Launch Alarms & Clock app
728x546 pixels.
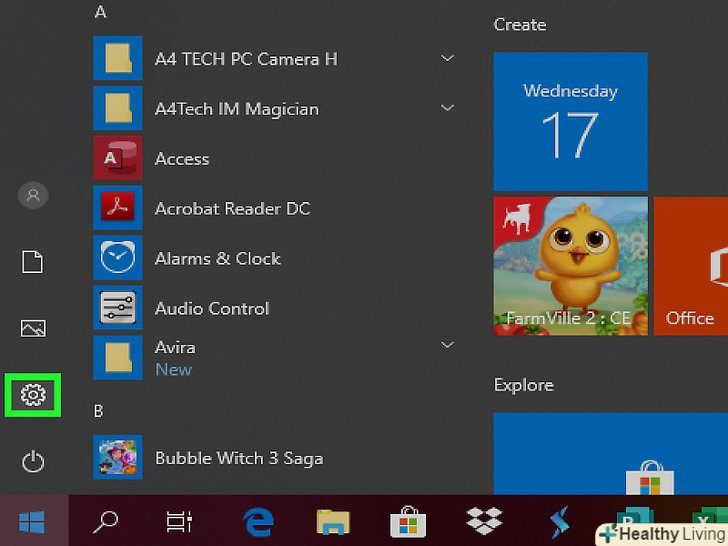coord(217,259)
